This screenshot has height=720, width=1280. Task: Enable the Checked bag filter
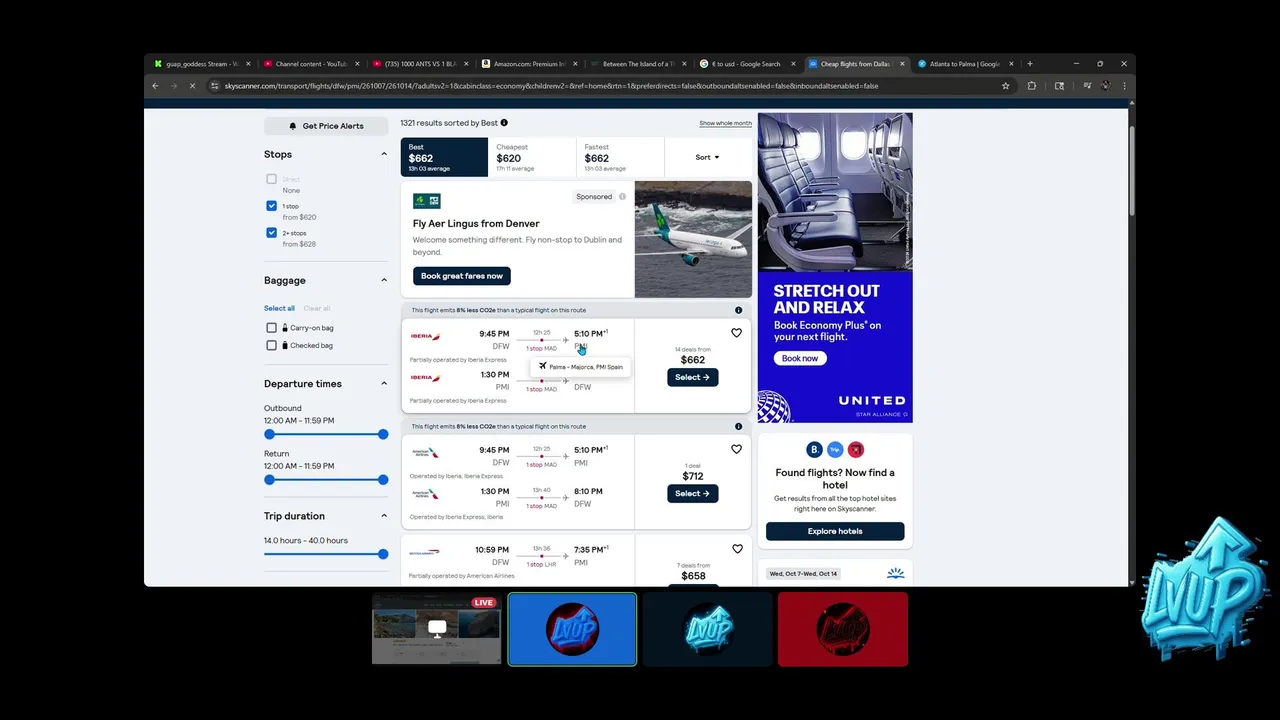[x=271, y=345]
